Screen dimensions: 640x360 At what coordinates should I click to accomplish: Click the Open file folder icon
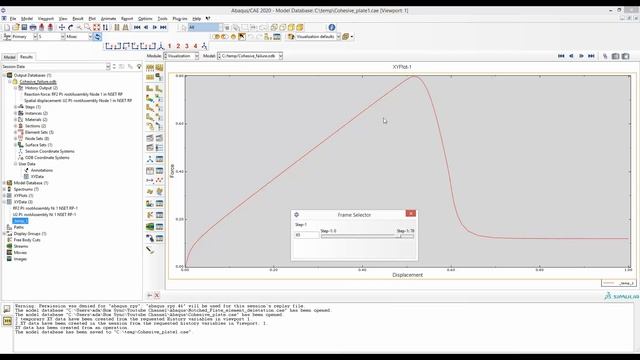(16, 27)
